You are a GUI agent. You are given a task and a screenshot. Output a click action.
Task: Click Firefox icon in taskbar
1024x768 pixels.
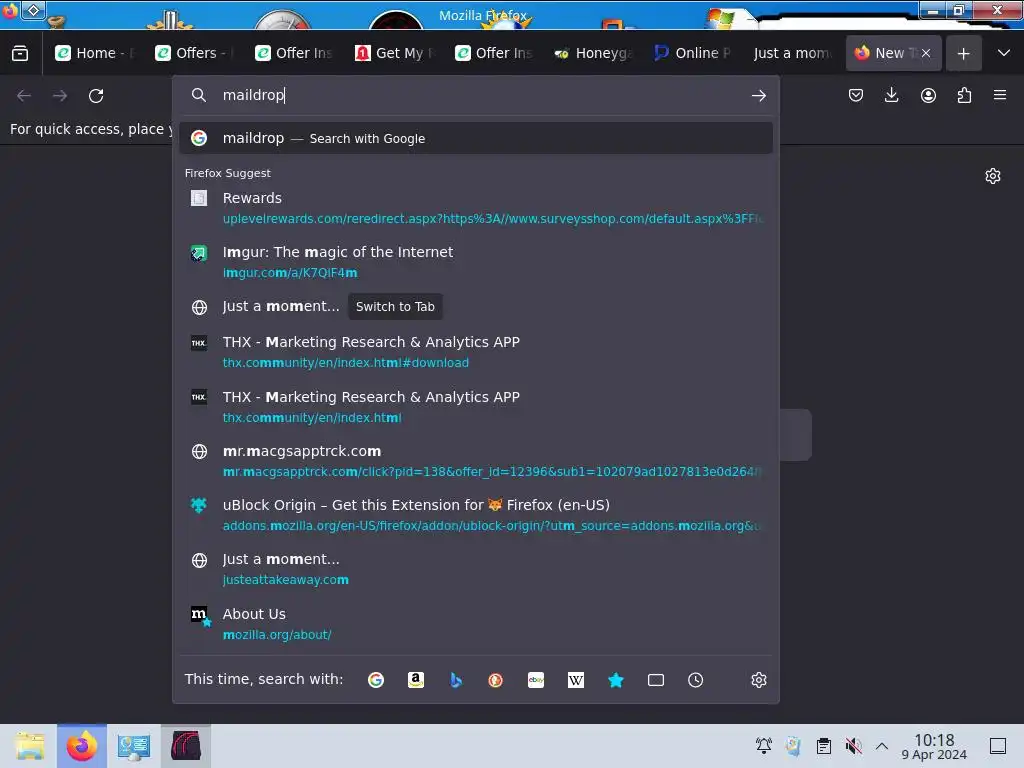pyautogui.click(x=82, y=746)
